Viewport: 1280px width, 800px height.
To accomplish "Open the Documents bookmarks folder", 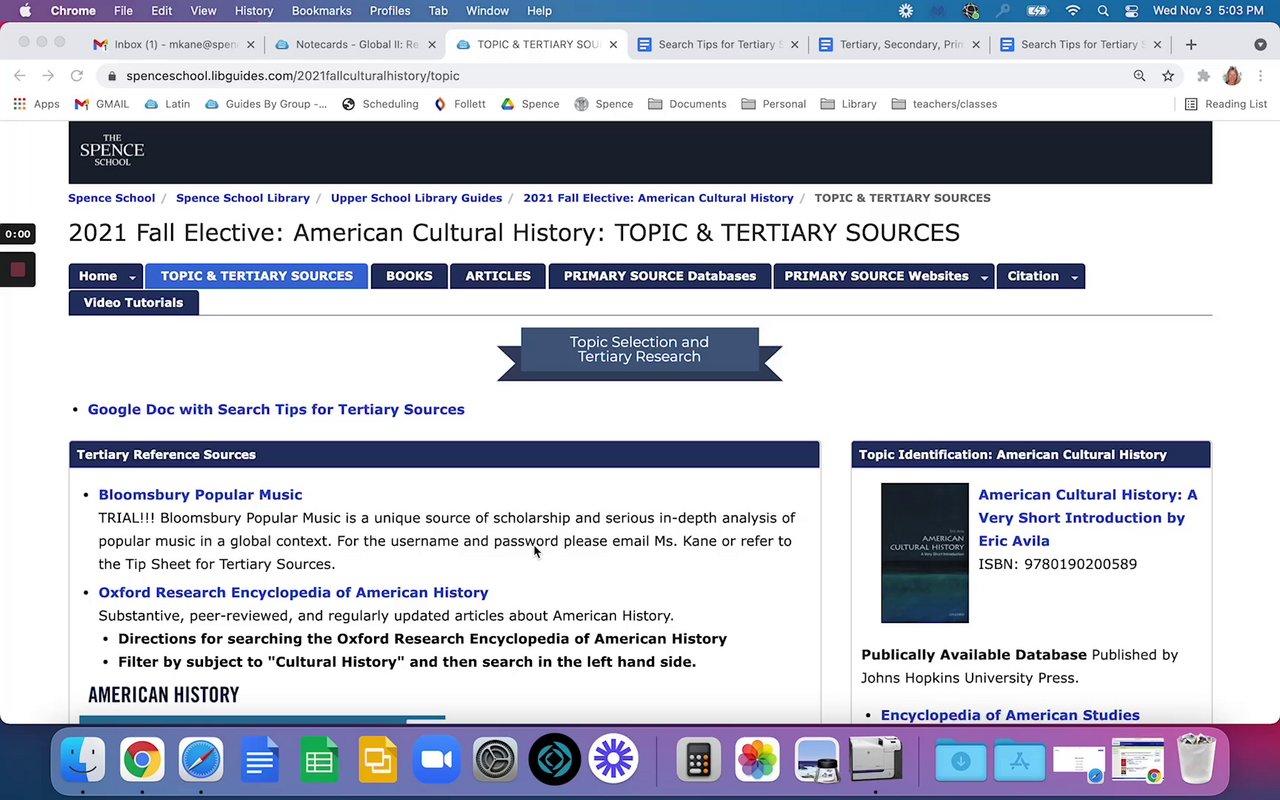I will (x=687, y=104).
